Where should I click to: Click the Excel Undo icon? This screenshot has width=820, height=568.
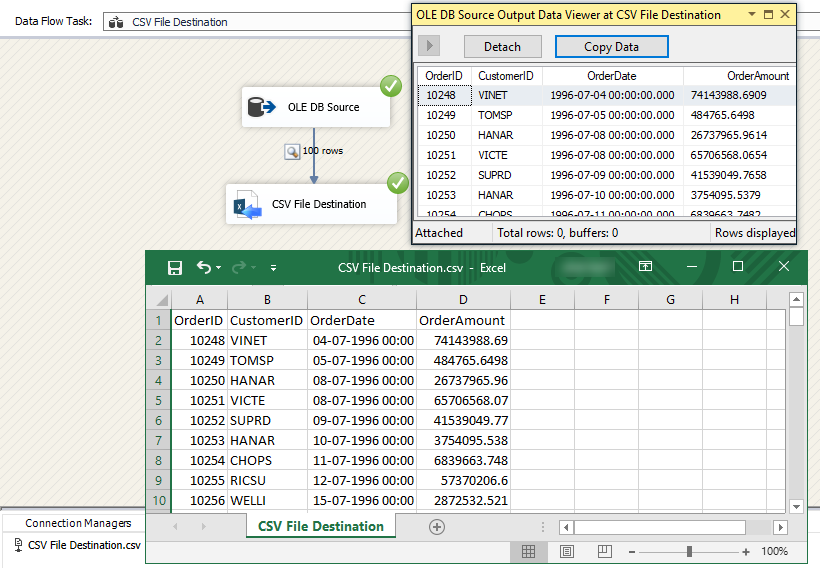(x=203, y=267)
